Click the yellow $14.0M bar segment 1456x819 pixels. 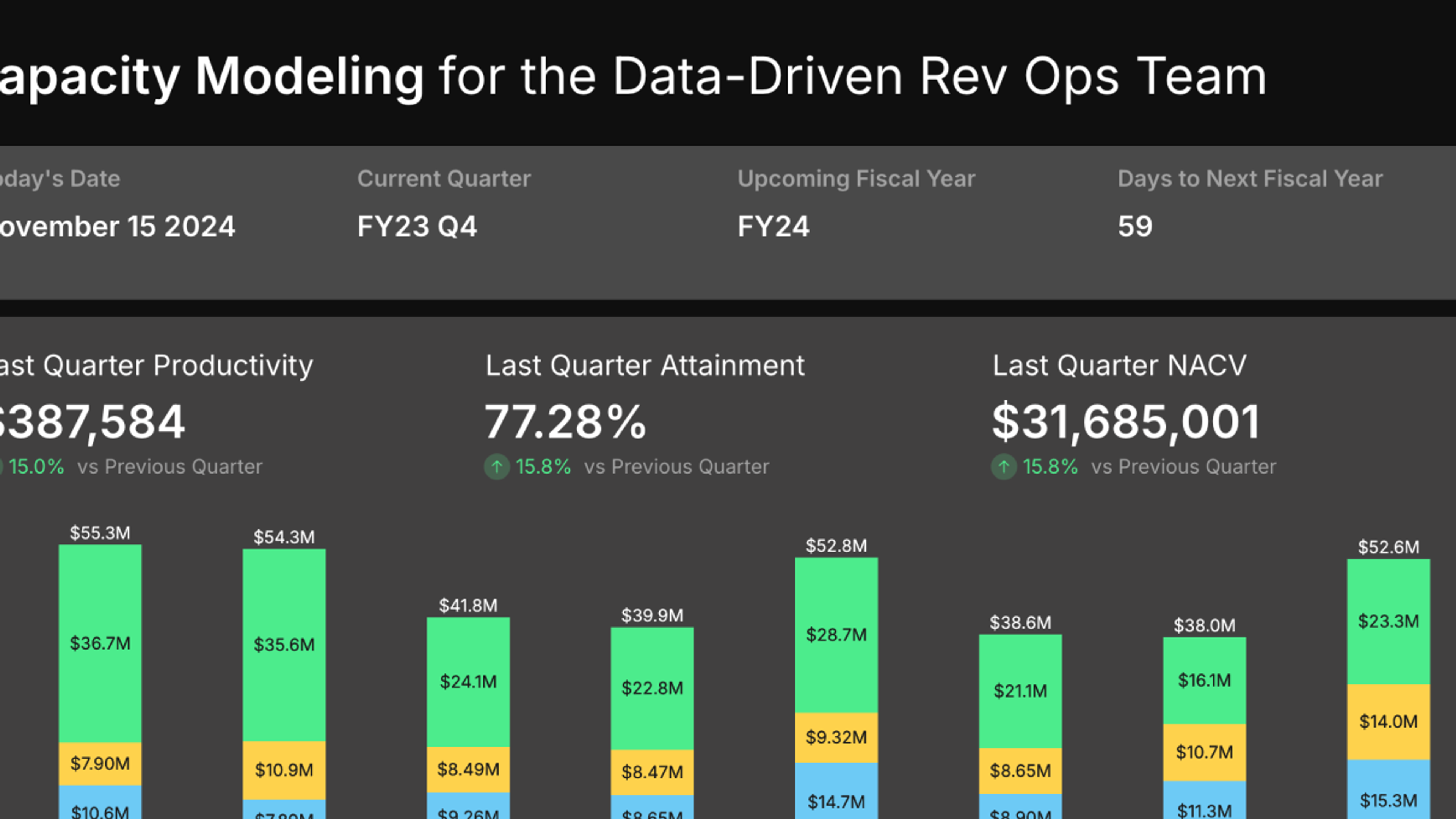1389,722
